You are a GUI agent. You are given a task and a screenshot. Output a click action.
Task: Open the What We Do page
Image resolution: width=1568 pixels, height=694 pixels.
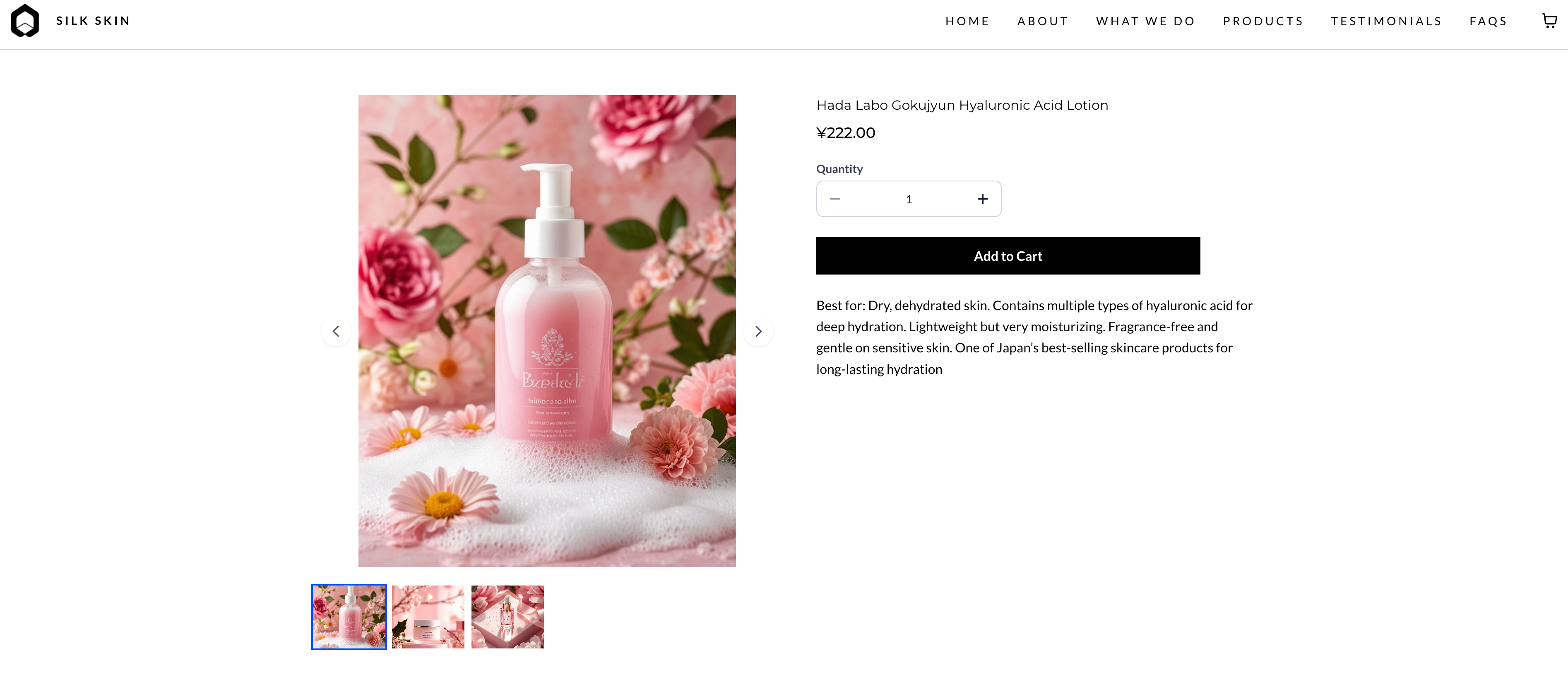pyautogui.click(x=1145, y=21)
